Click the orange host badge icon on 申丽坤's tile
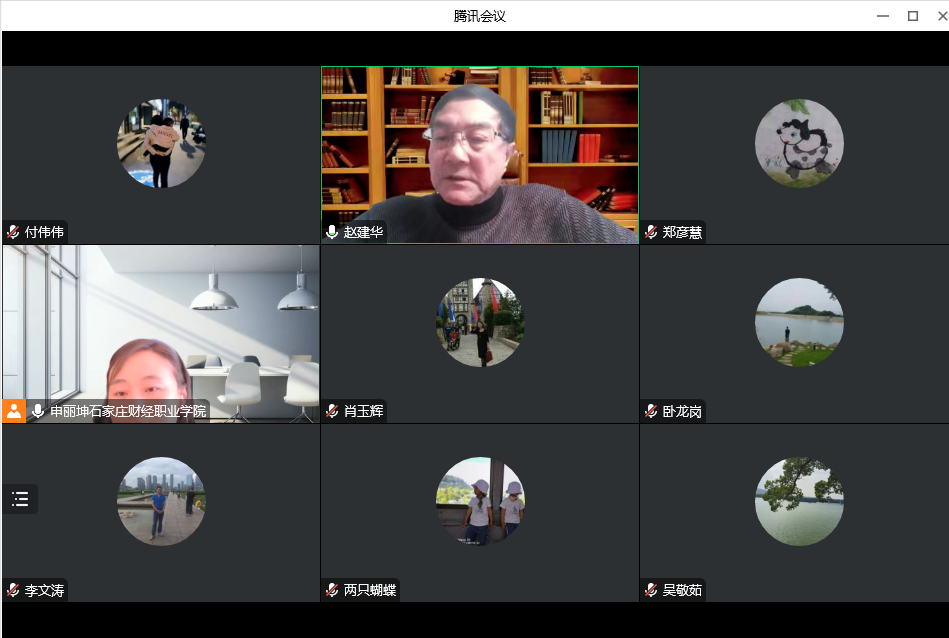Image resolution: width=949 pixels, height=638 pixels. [14, 411]
